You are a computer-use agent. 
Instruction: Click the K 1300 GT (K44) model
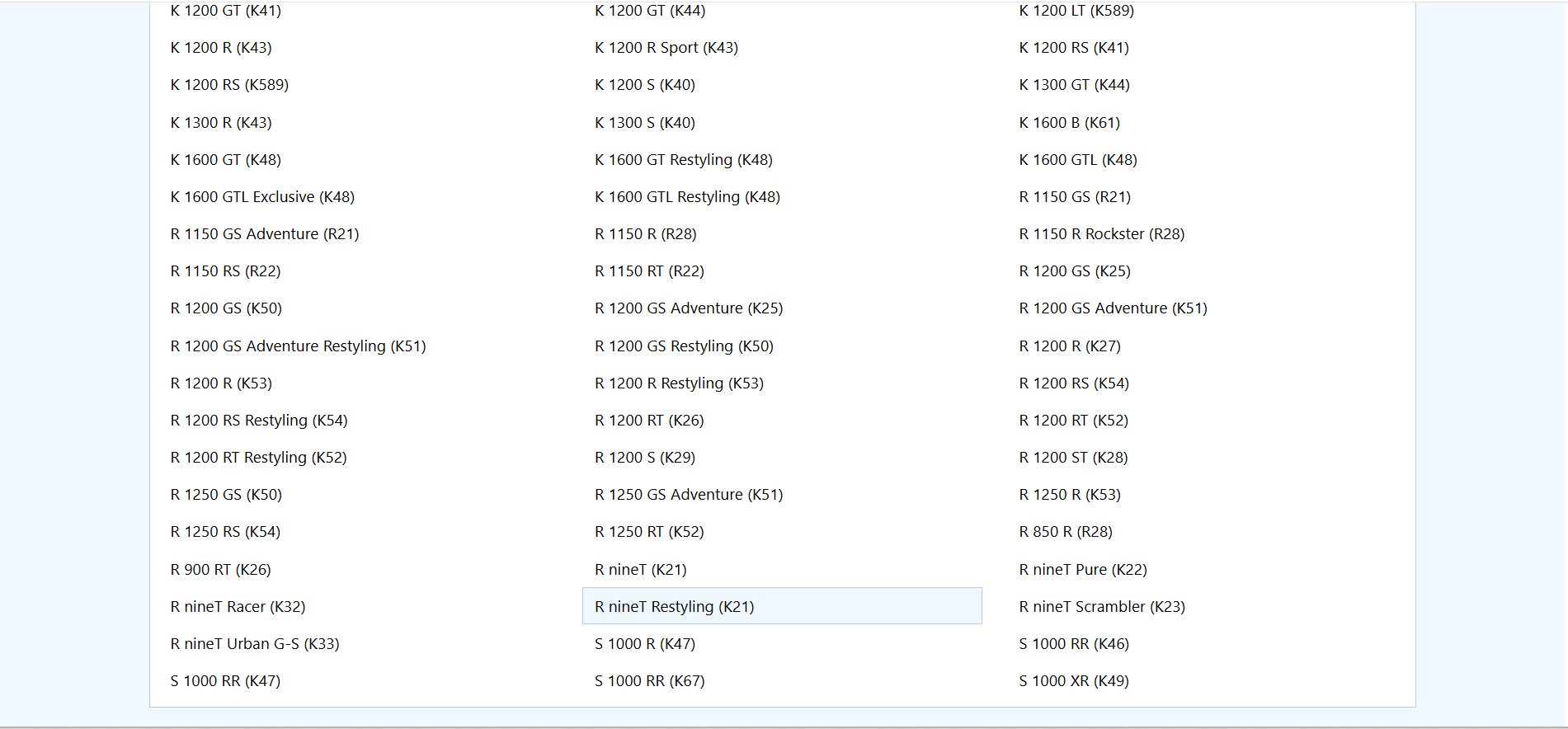1074,85
